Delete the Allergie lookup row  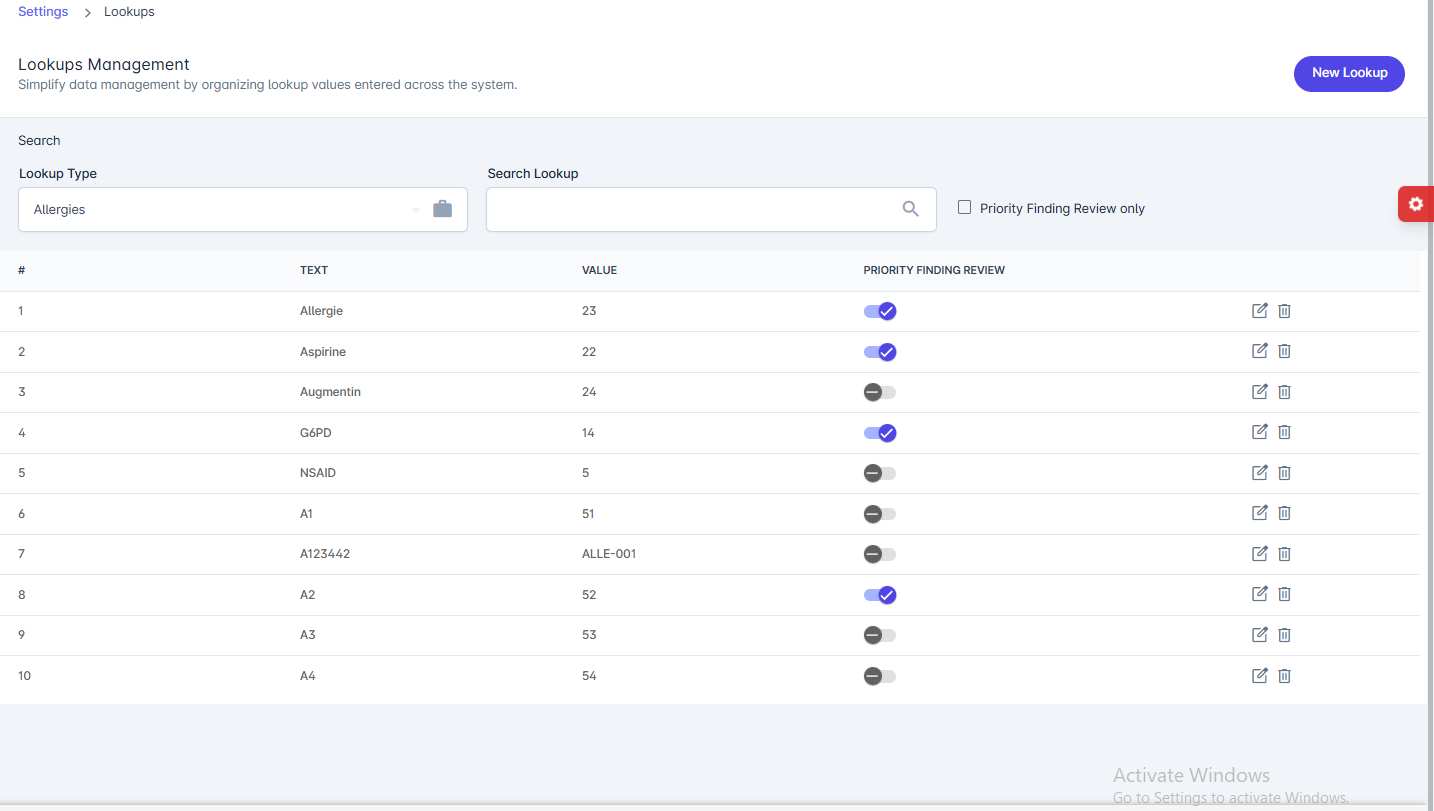[x=1285, y=311]
